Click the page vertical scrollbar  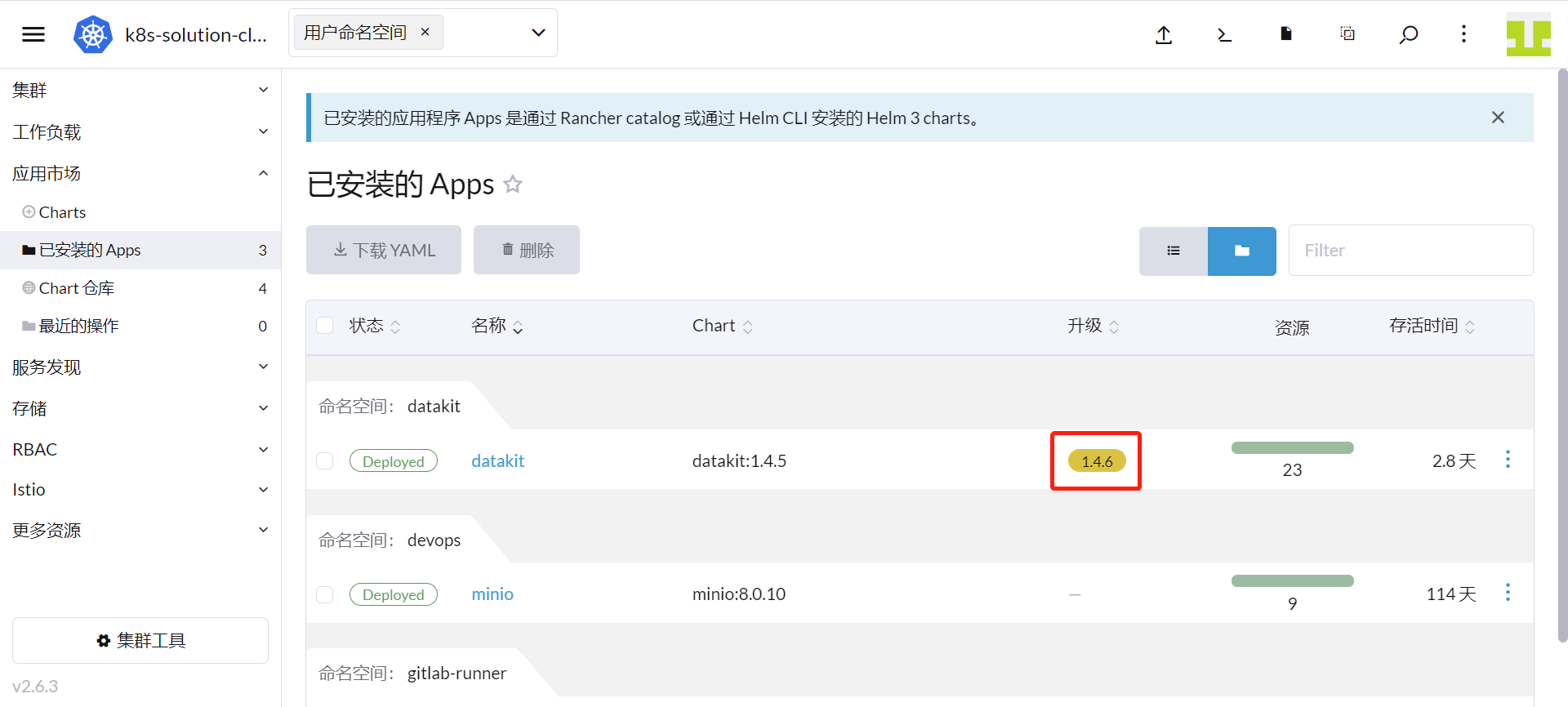click(1562, 355)
